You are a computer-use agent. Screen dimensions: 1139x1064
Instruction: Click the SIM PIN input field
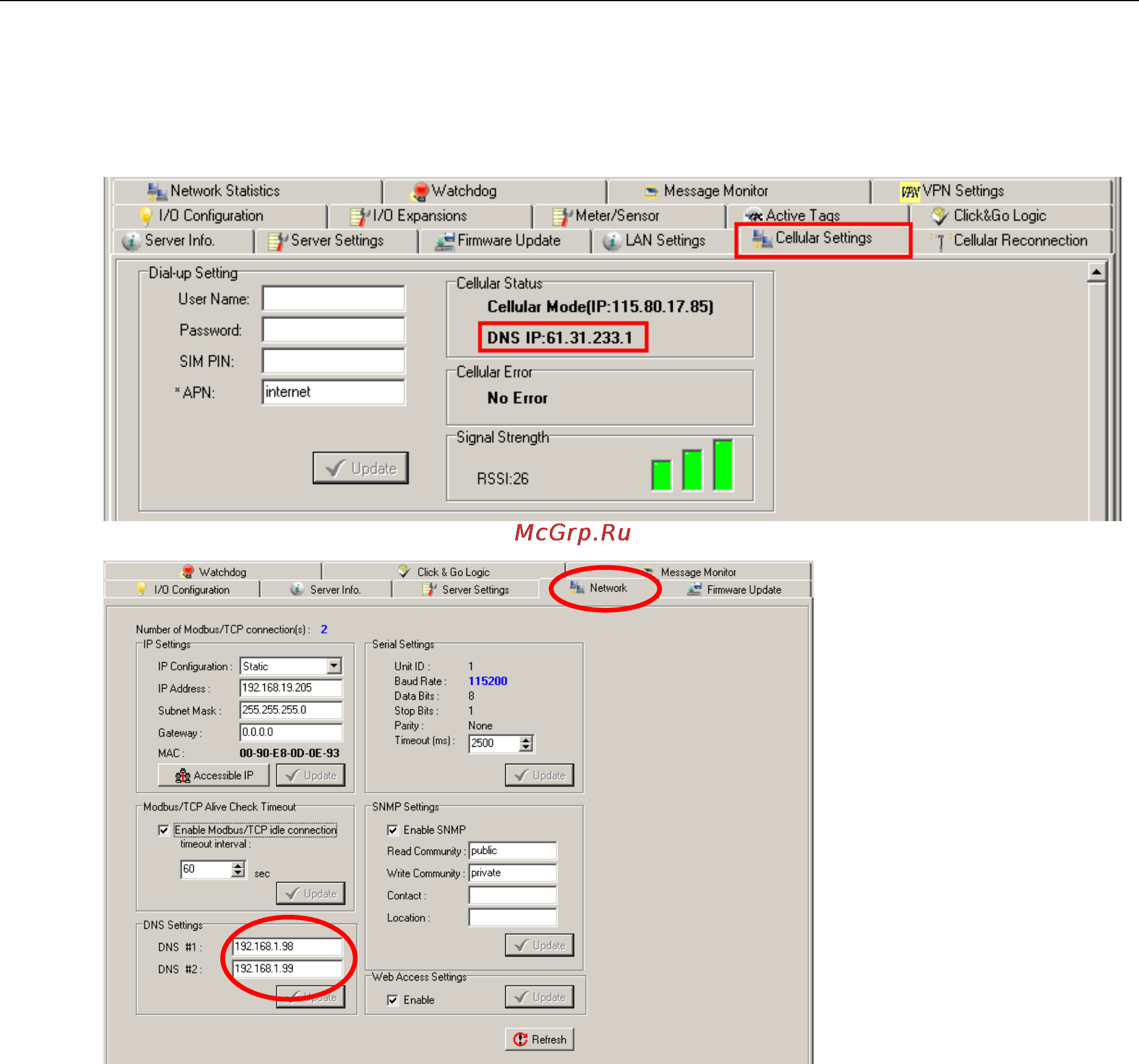coord(334,361)
